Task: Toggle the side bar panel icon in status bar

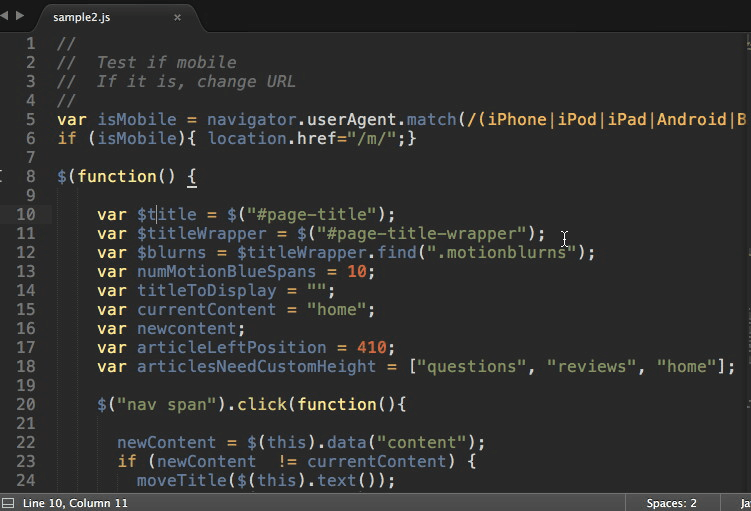Action: click(8, 503)
